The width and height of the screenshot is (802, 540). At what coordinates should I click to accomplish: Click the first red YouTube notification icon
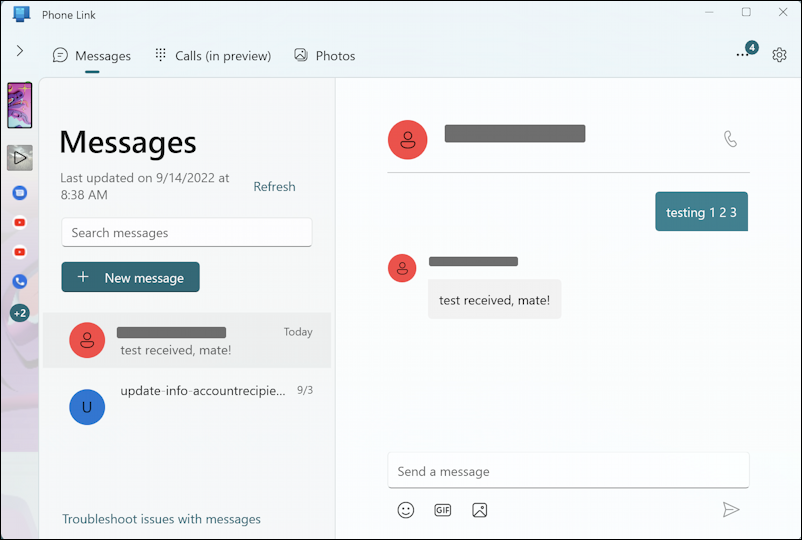tap(20, 223)
